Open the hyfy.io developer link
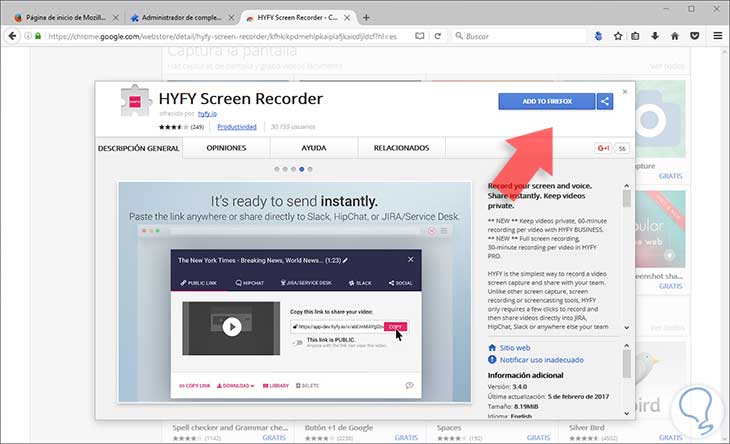This screenshot has width=730, height=444. pos(207,114)
